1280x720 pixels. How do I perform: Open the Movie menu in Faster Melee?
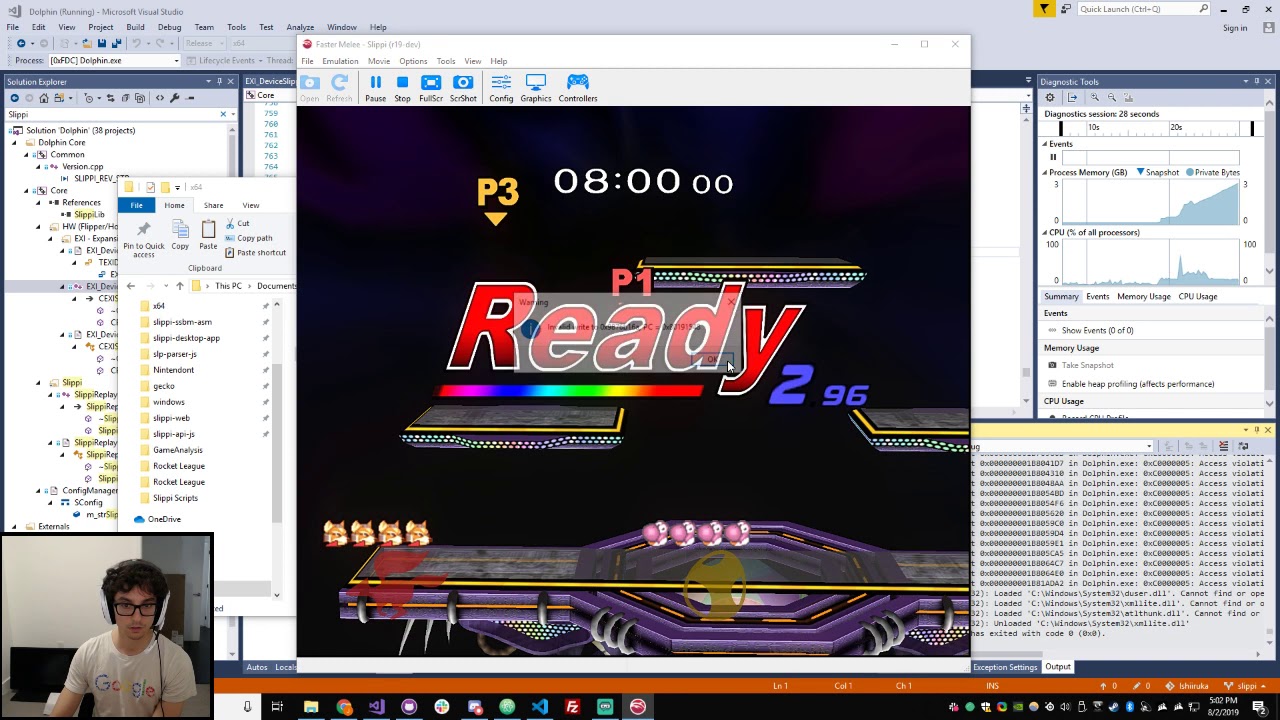[379, 61]
